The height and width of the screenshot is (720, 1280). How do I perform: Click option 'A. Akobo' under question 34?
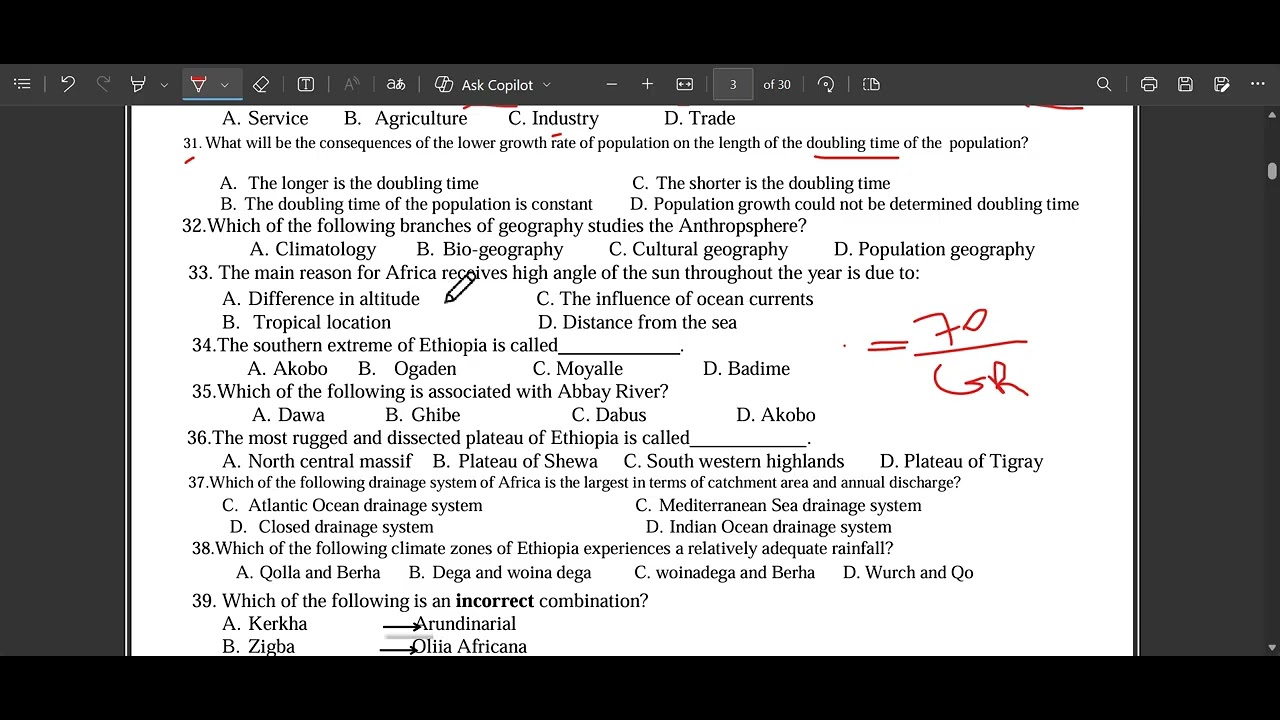click(287, 369)
